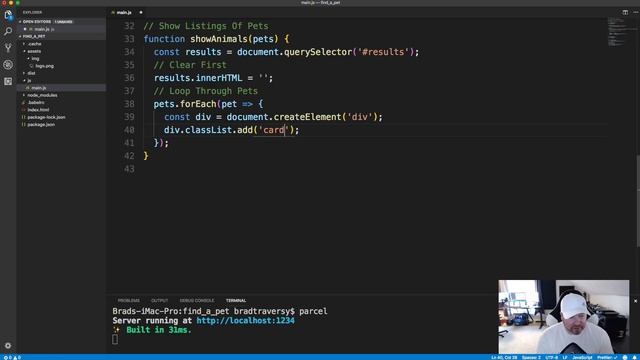Click the '// Clear First' comment
The image size is (640, 360).
(190, 65)
